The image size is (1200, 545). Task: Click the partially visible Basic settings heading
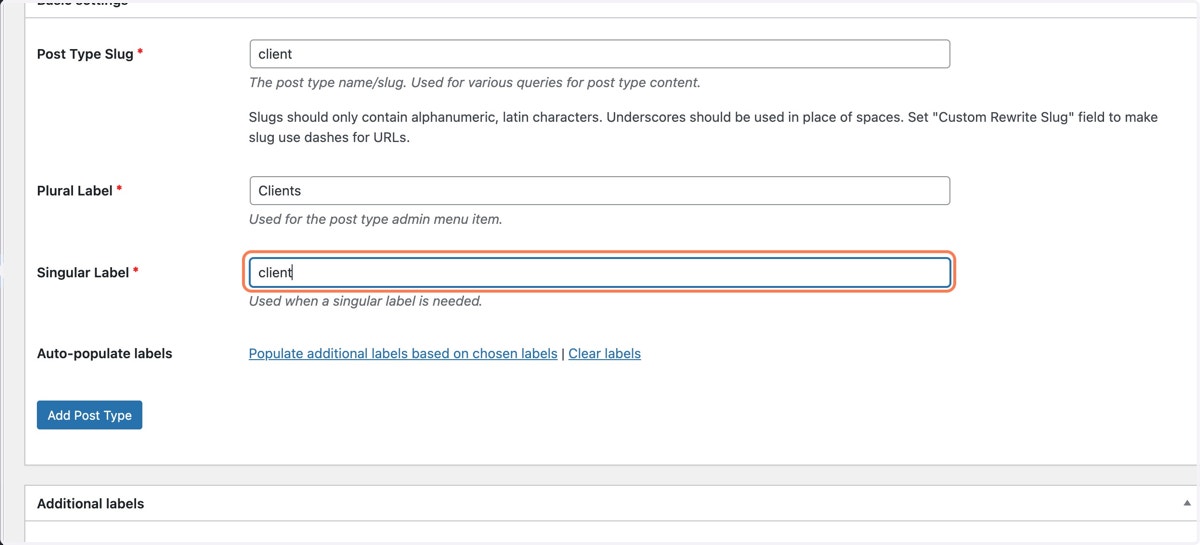click(82, 3)
